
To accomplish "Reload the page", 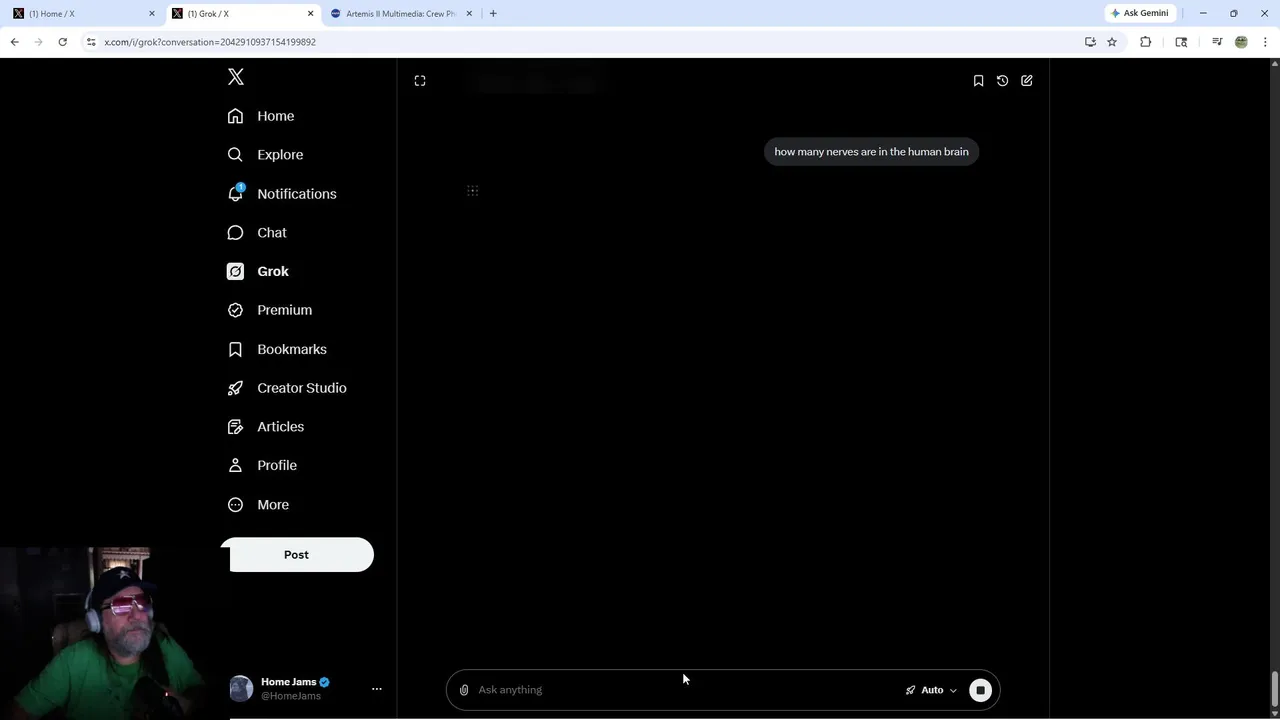I will tap(62, 42).
